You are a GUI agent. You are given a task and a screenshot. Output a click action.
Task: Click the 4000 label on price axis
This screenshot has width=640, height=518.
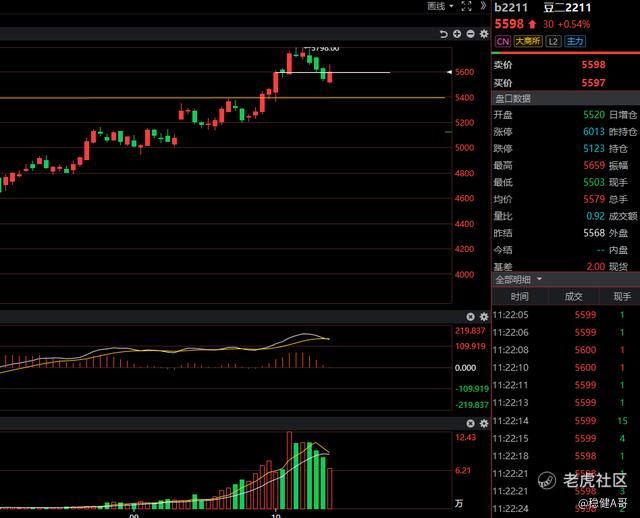click(x=464, y=274)
